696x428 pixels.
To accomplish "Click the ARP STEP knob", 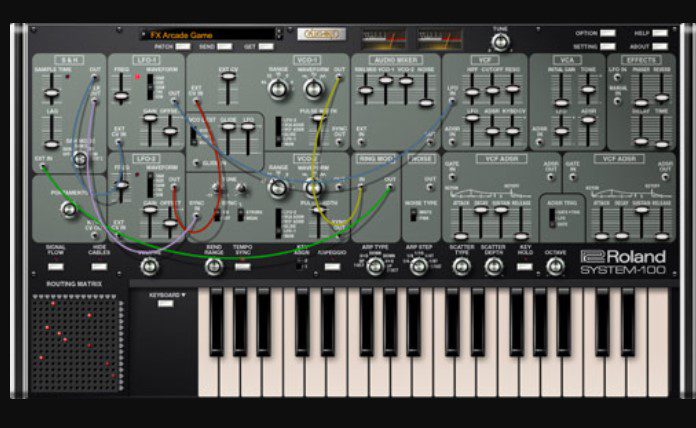I will tap(419, 266).
